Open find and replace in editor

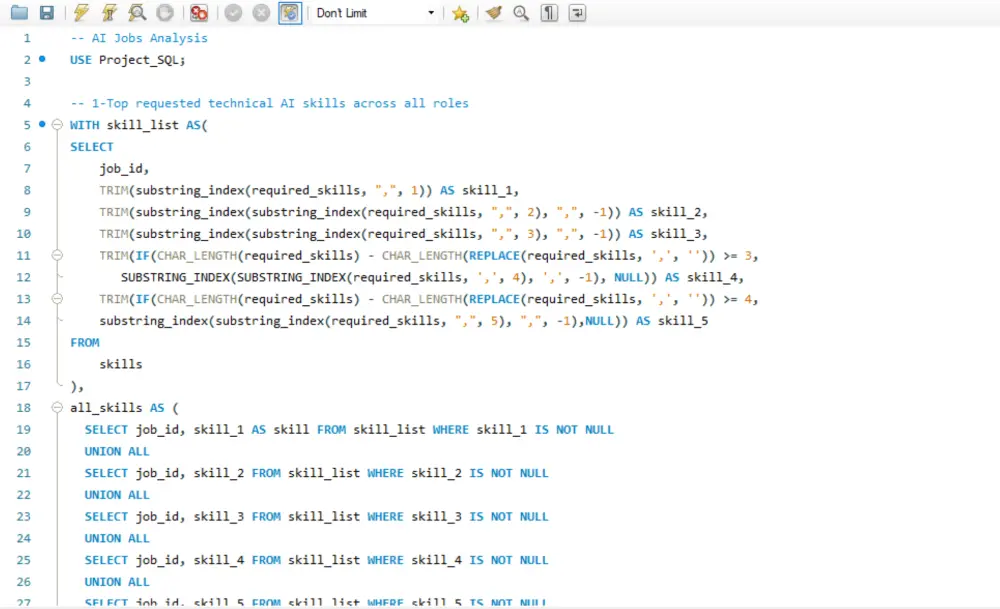tap(521, 12)
